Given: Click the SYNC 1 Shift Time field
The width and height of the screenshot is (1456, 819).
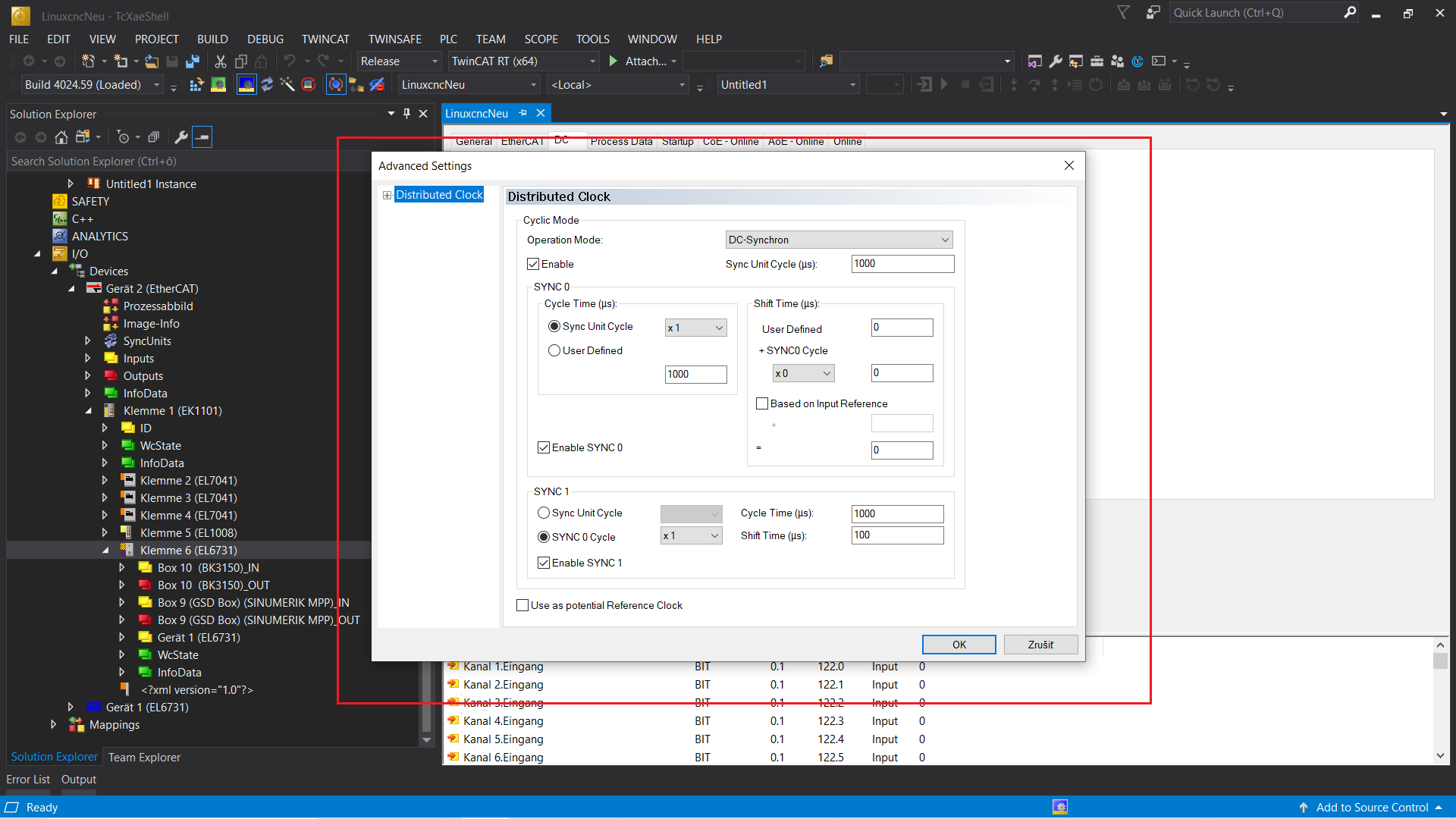Looking at the screenshot, I should point(898,535).
